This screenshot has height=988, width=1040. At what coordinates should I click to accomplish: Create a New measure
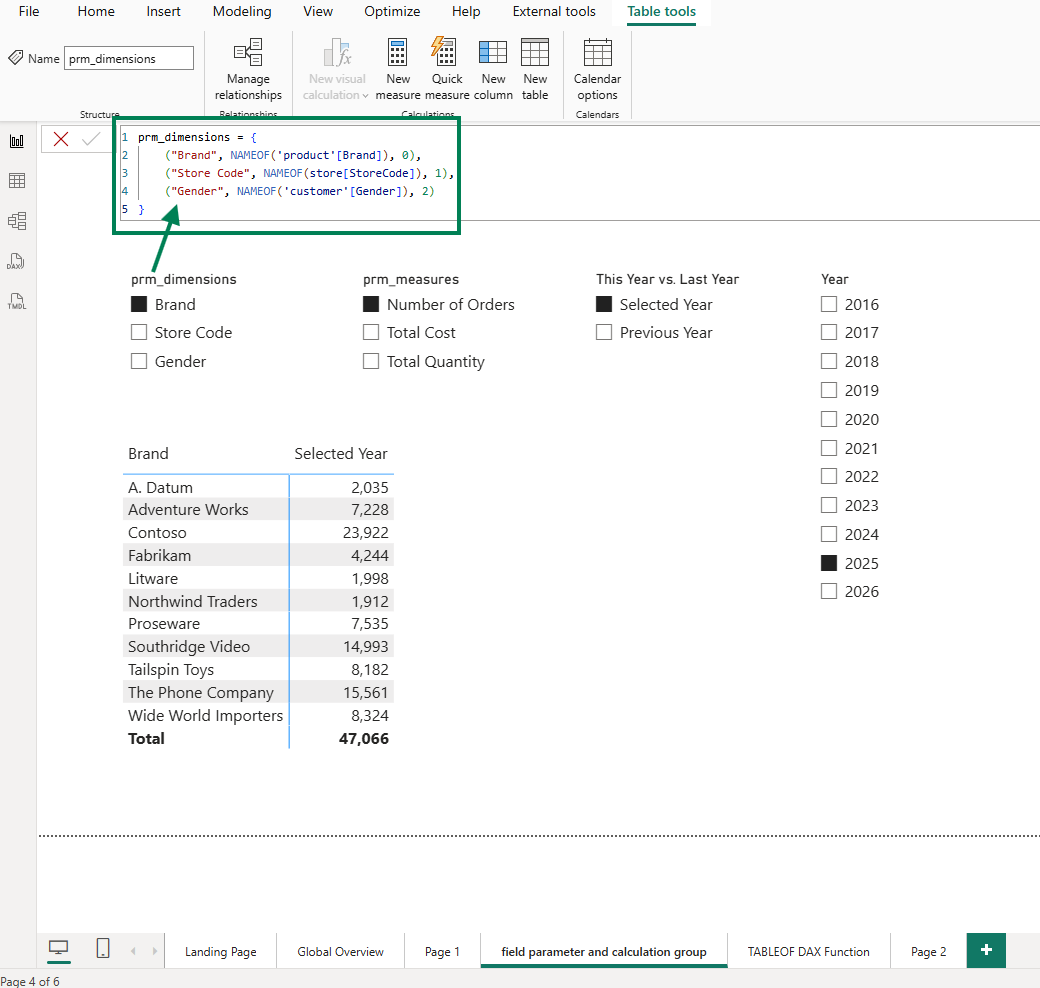pos(397,69)
